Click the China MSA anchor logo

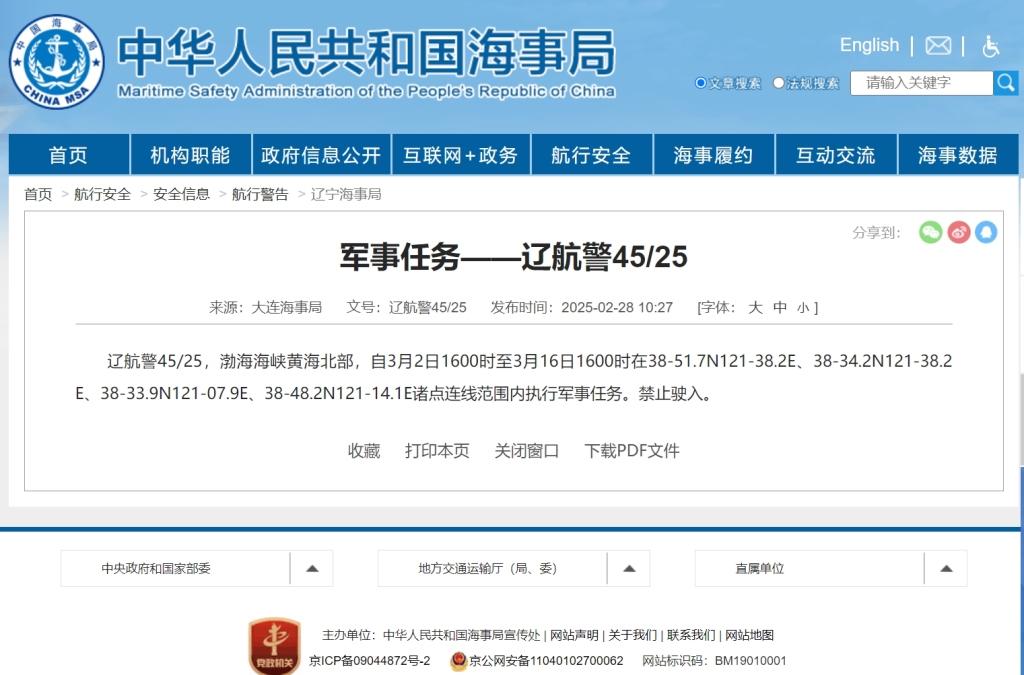56,62
